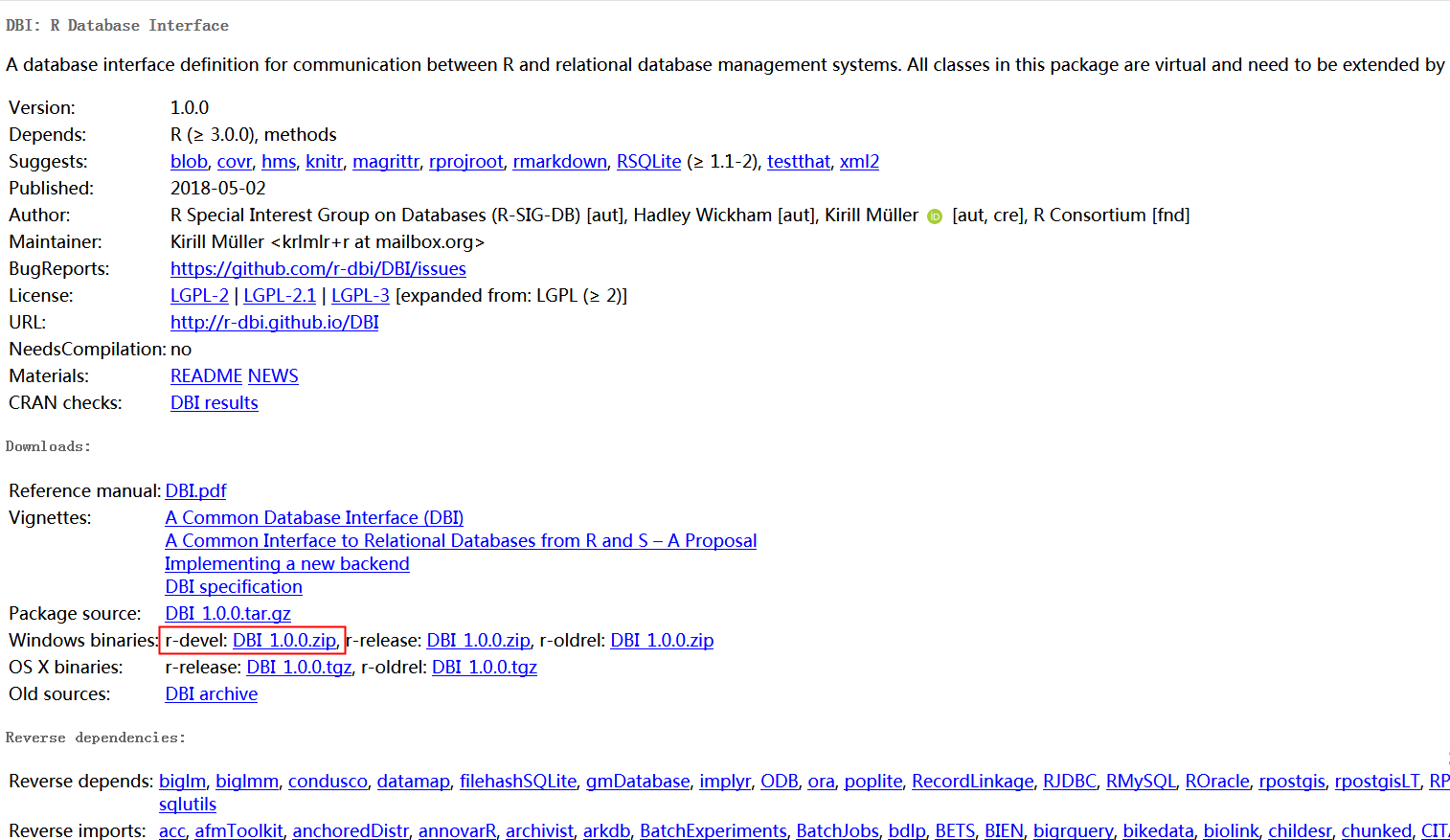Open the datamap package link
This screenshot has height=840, width=1450.
coord(413,782)
